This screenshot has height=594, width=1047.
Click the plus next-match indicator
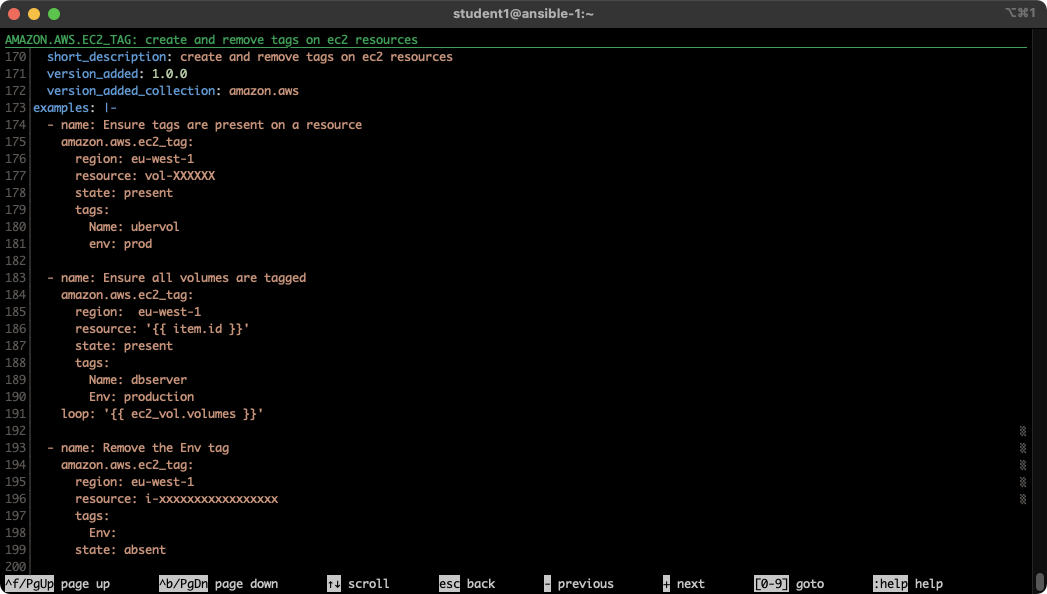(x=665, y=583)
